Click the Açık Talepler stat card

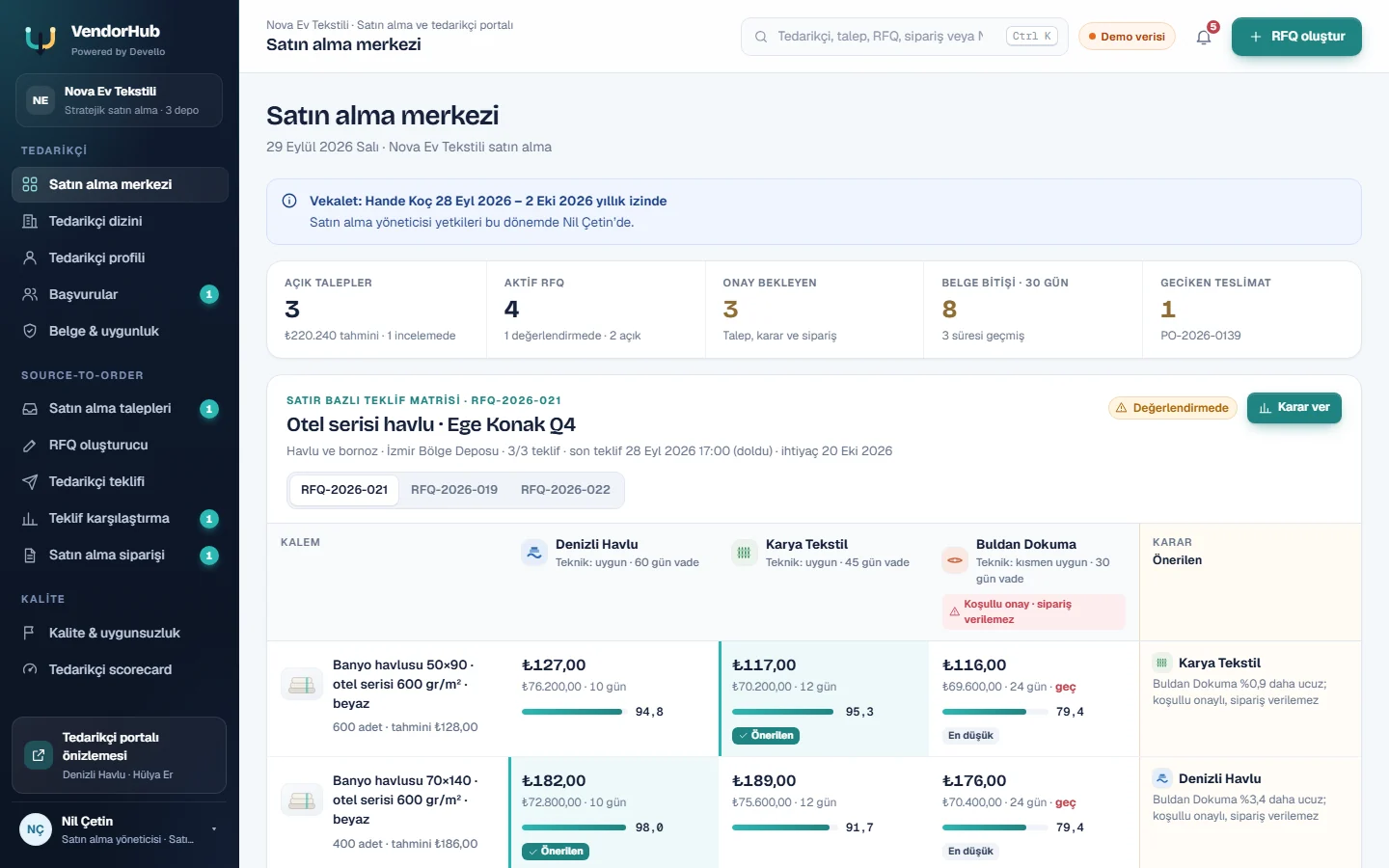point(377,310)
